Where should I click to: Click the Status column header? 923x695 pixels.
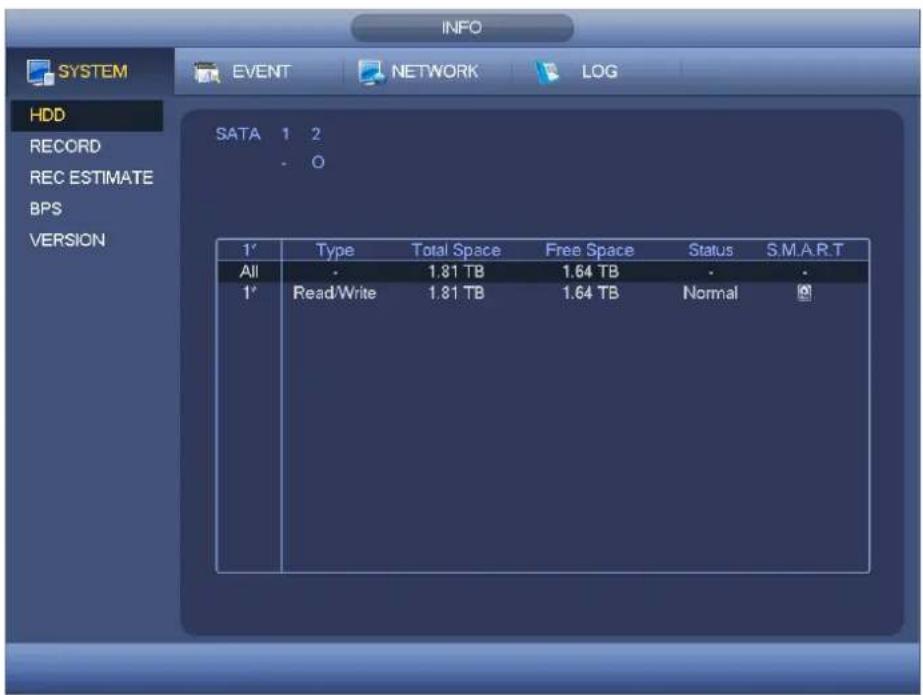[x=710, y=250]
